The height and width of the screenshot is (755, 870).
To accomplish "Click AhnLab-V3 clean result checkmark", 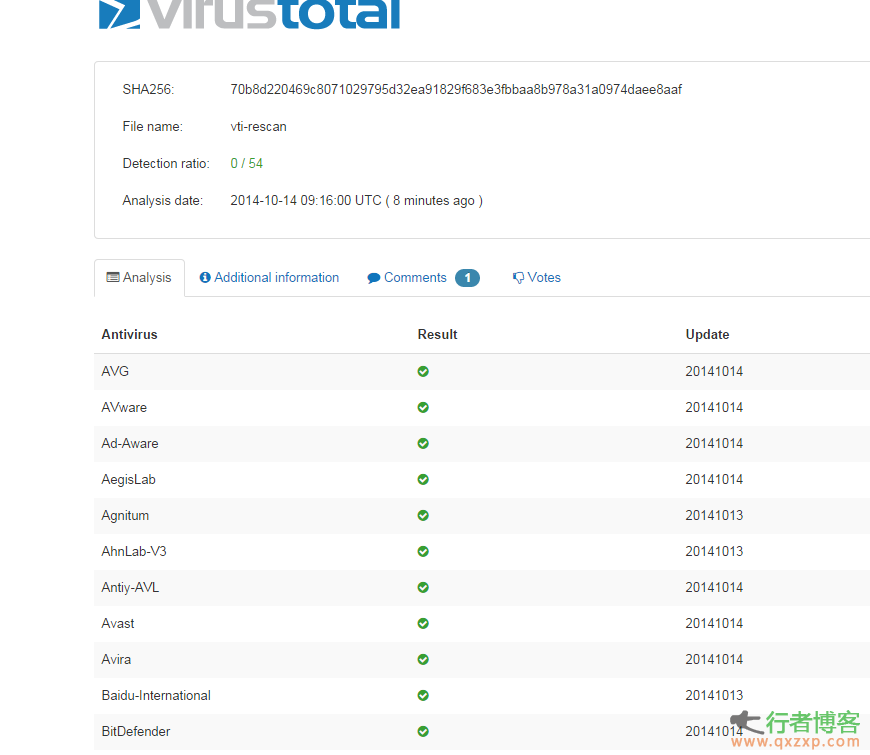I will pyautogui.click(x=423, y=552).
